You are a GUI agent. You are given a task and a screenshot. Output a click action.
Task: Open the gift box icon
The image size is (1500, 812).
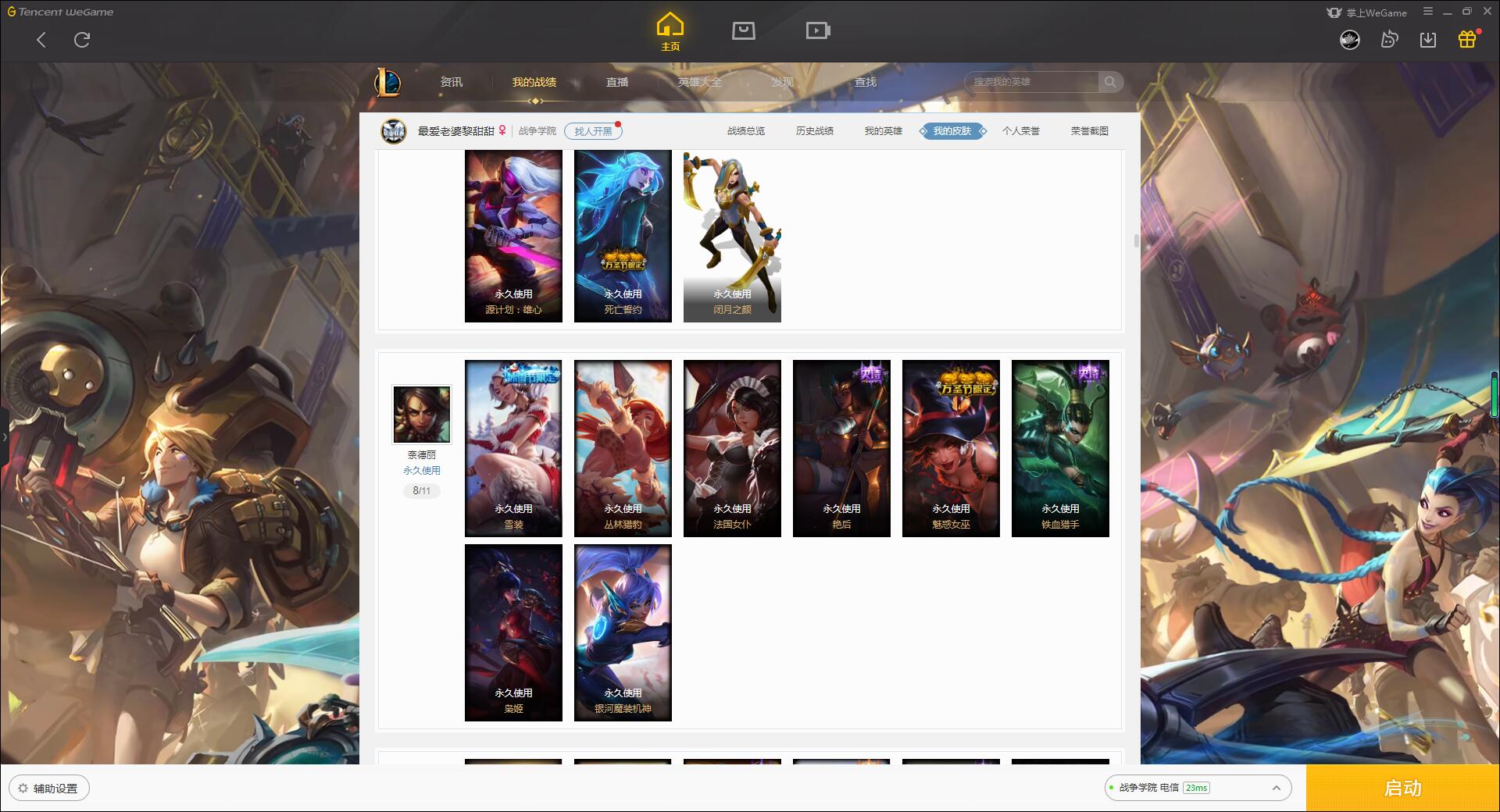pos(1467,39)
